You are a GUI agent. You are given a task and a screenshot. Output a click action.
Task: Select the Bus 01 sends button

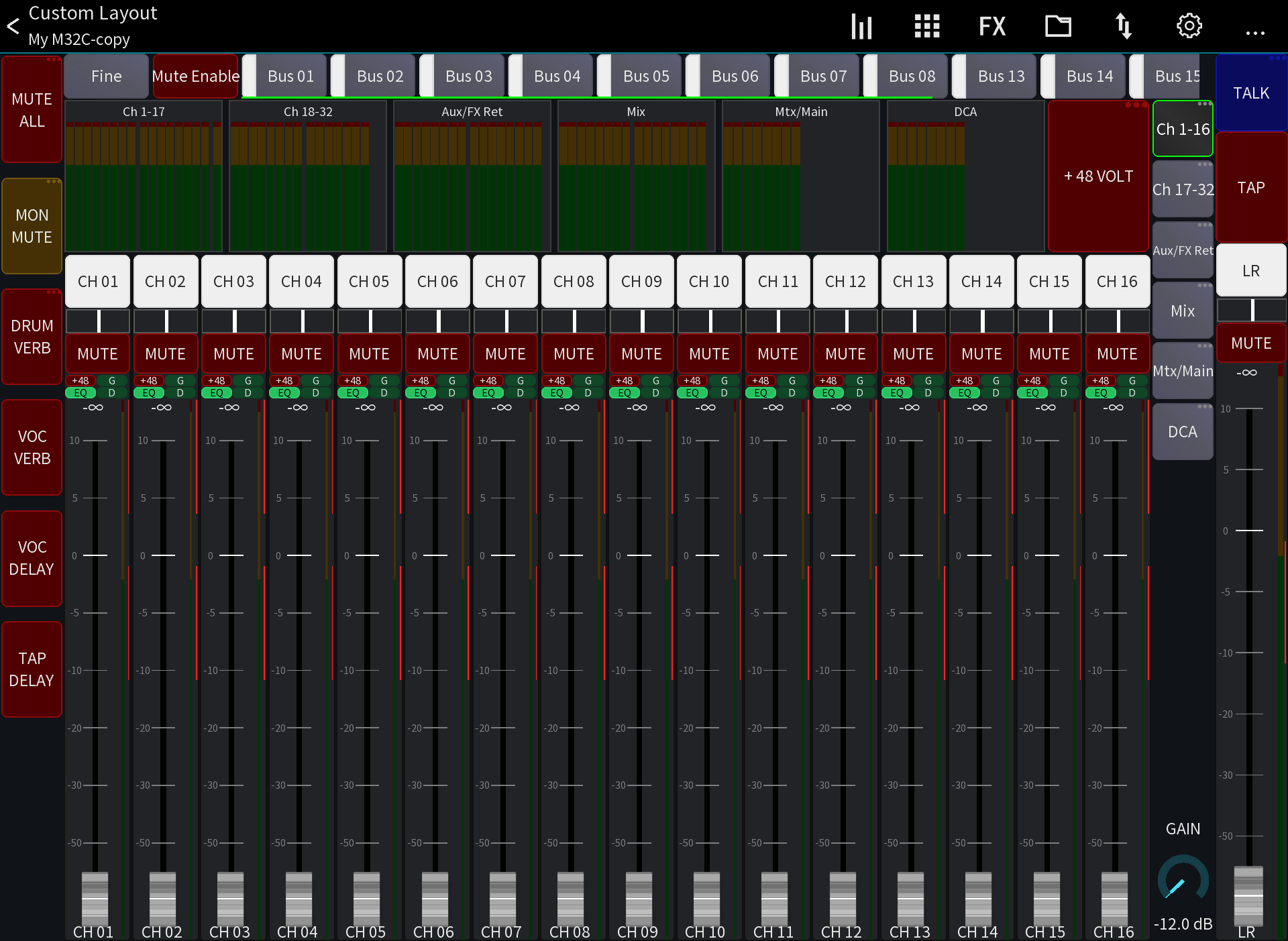click(284, 76)
